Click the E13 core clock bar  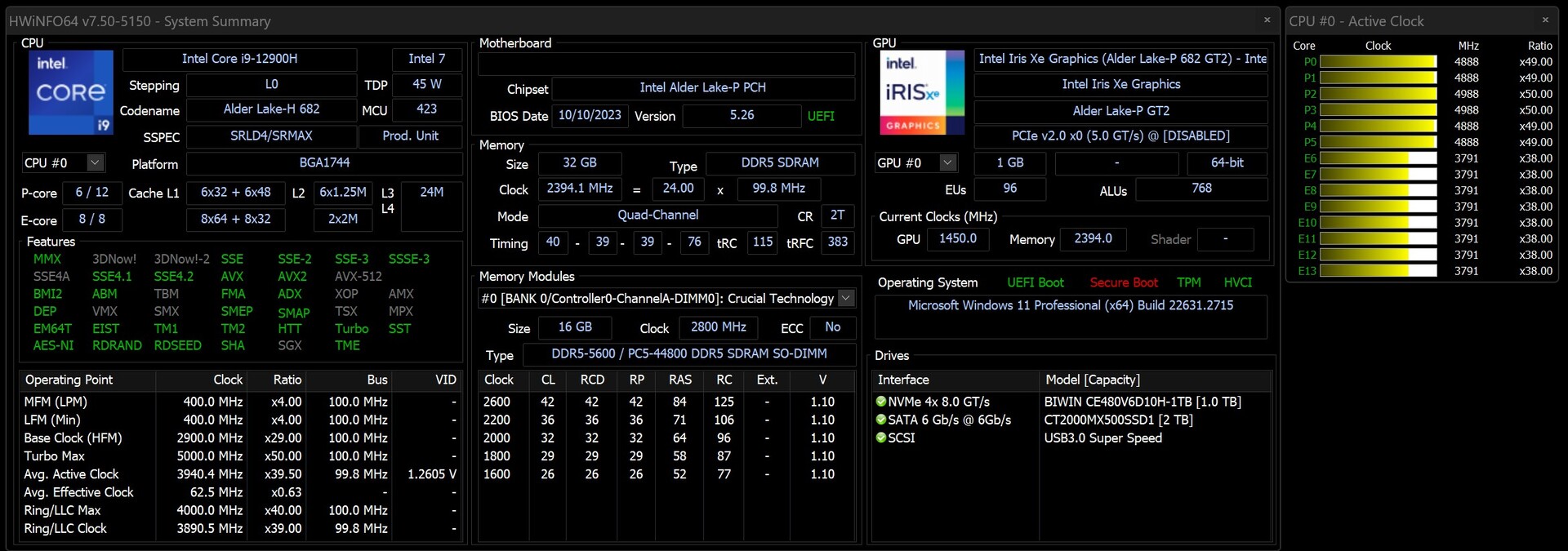click(1378, 271)
